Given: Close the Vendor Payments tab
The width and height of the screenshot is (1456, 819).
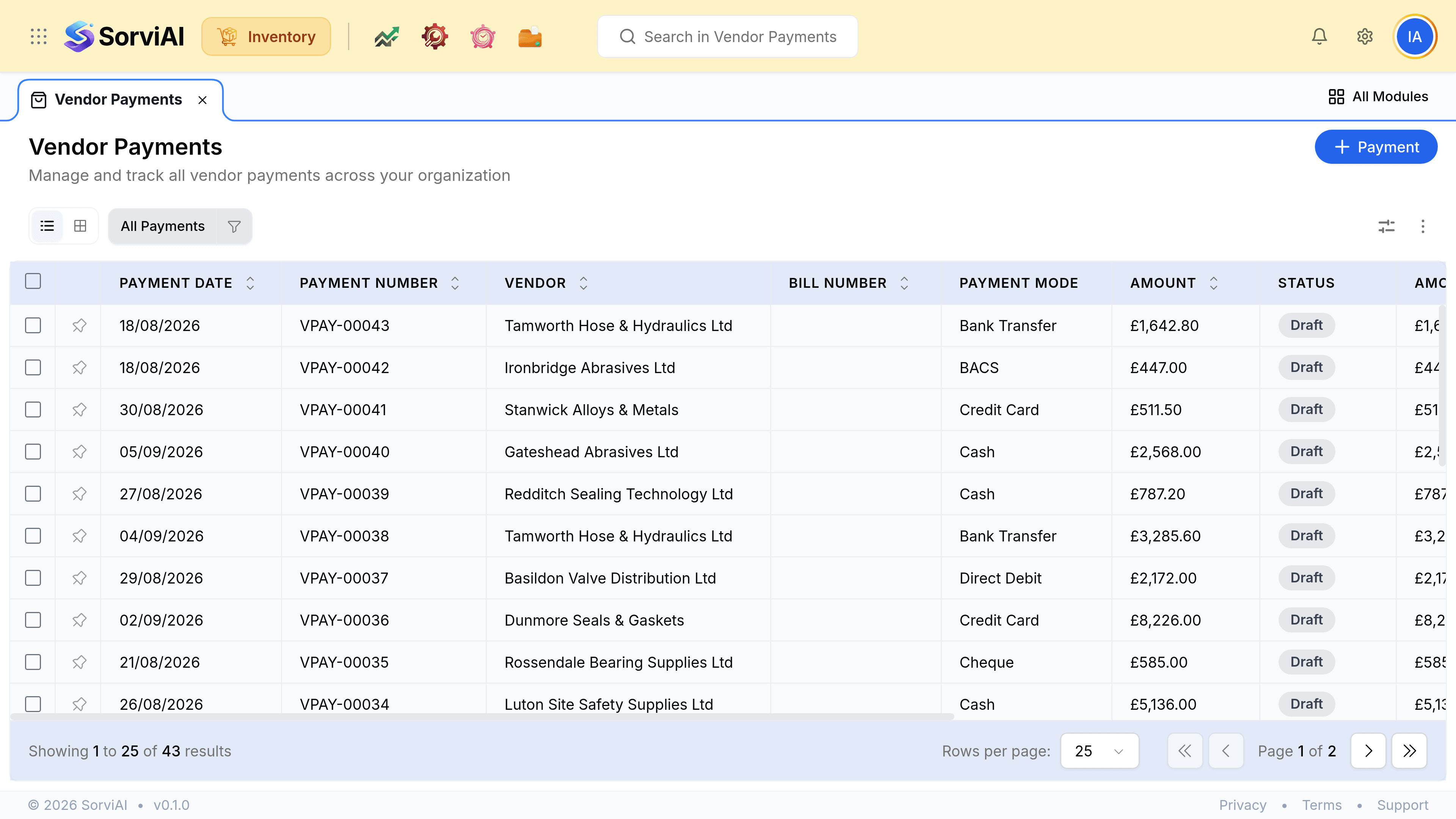Looking at the screenshot, I should pos(202,100).
